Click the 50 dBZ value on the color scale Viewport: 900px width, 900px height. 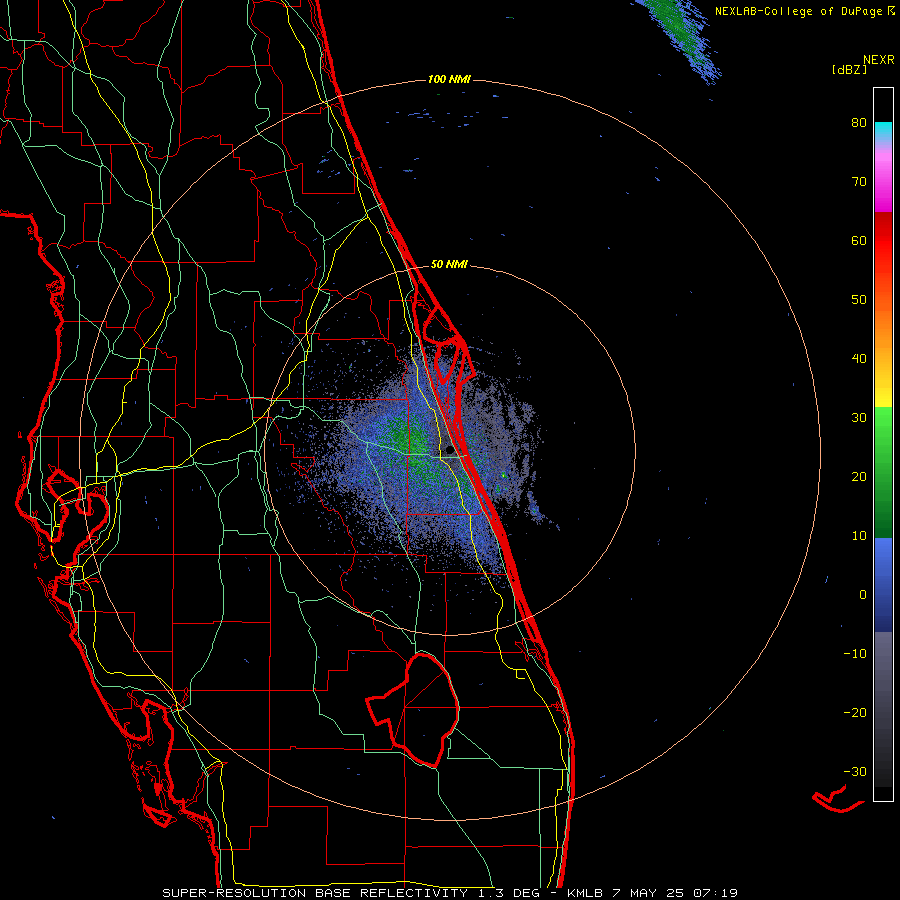[x=859, y=300]
